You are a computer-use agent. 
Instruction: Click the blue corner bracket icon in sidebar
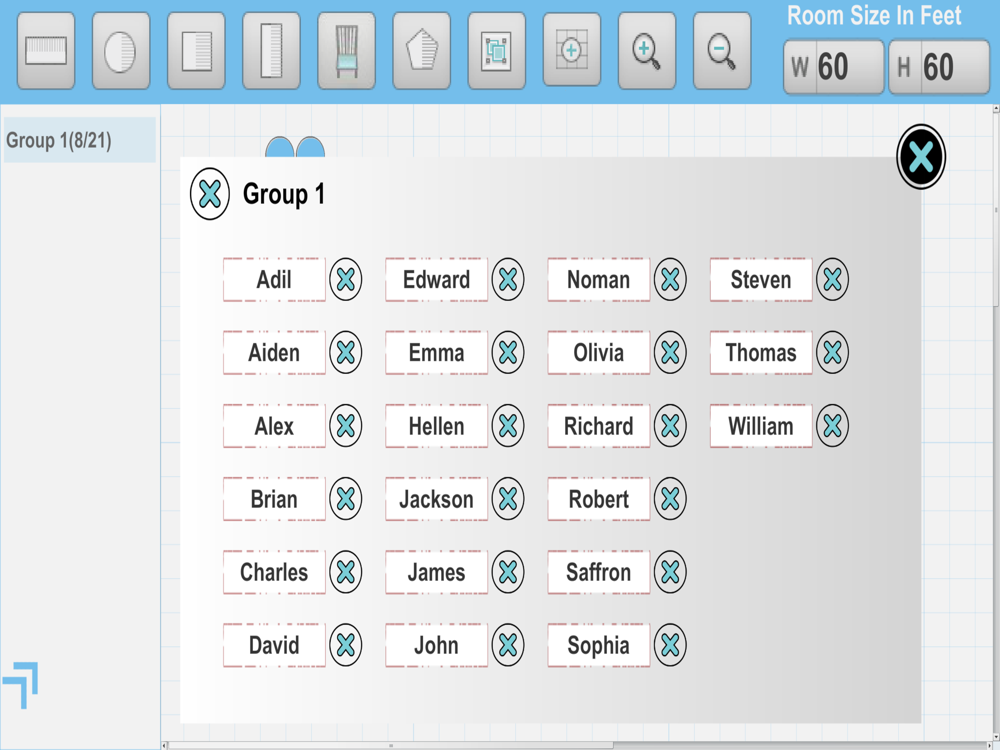click(x=20, y=685)
